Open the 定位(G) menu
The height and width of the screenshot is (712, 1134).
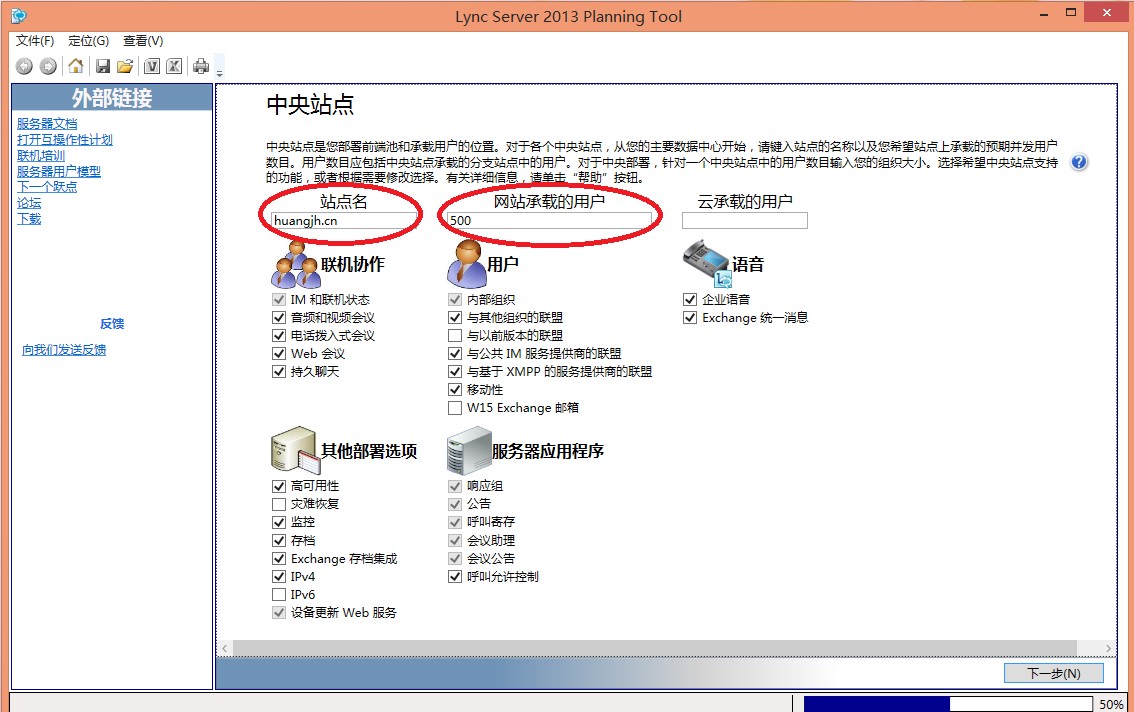pyautogui.click(x=88, y=41)
